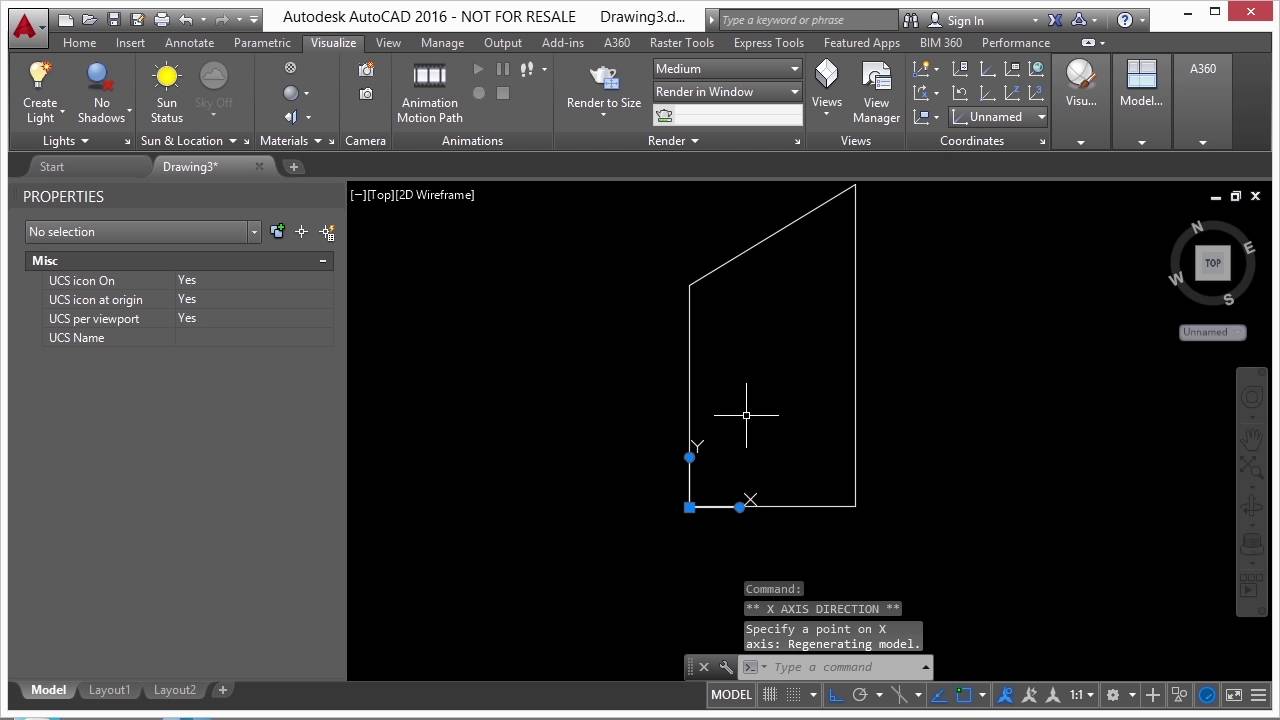Open the Unnamed UCS dropdown in Coordinates
This screenshot has height=720, width=1280.
click(997, 117)
